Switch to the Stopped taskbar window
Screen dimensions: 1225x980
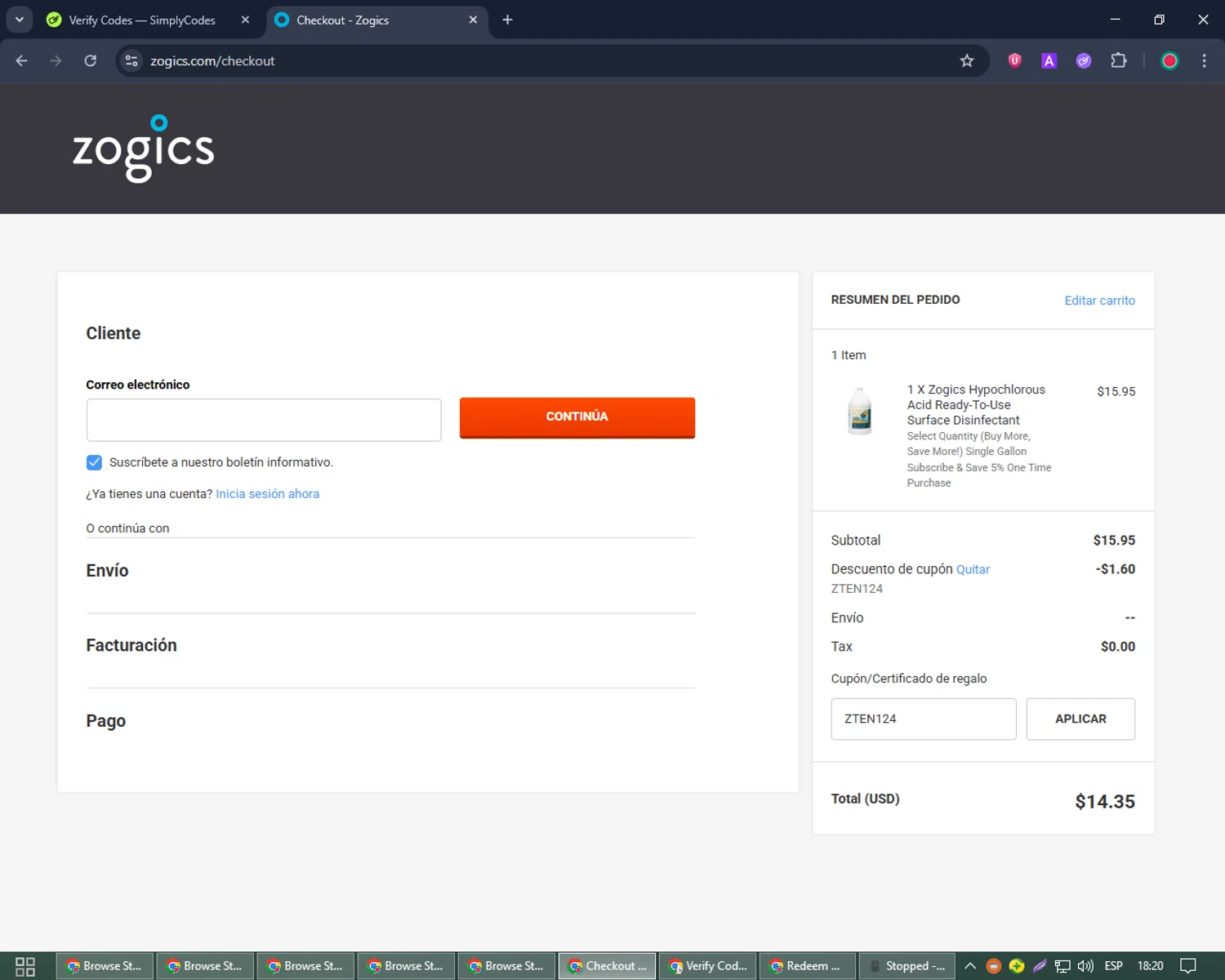[908, 966]
